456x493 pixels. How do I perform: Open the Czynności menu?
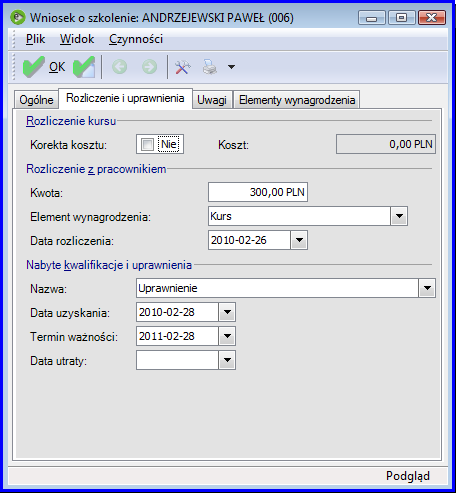click(x=136, y=39)
